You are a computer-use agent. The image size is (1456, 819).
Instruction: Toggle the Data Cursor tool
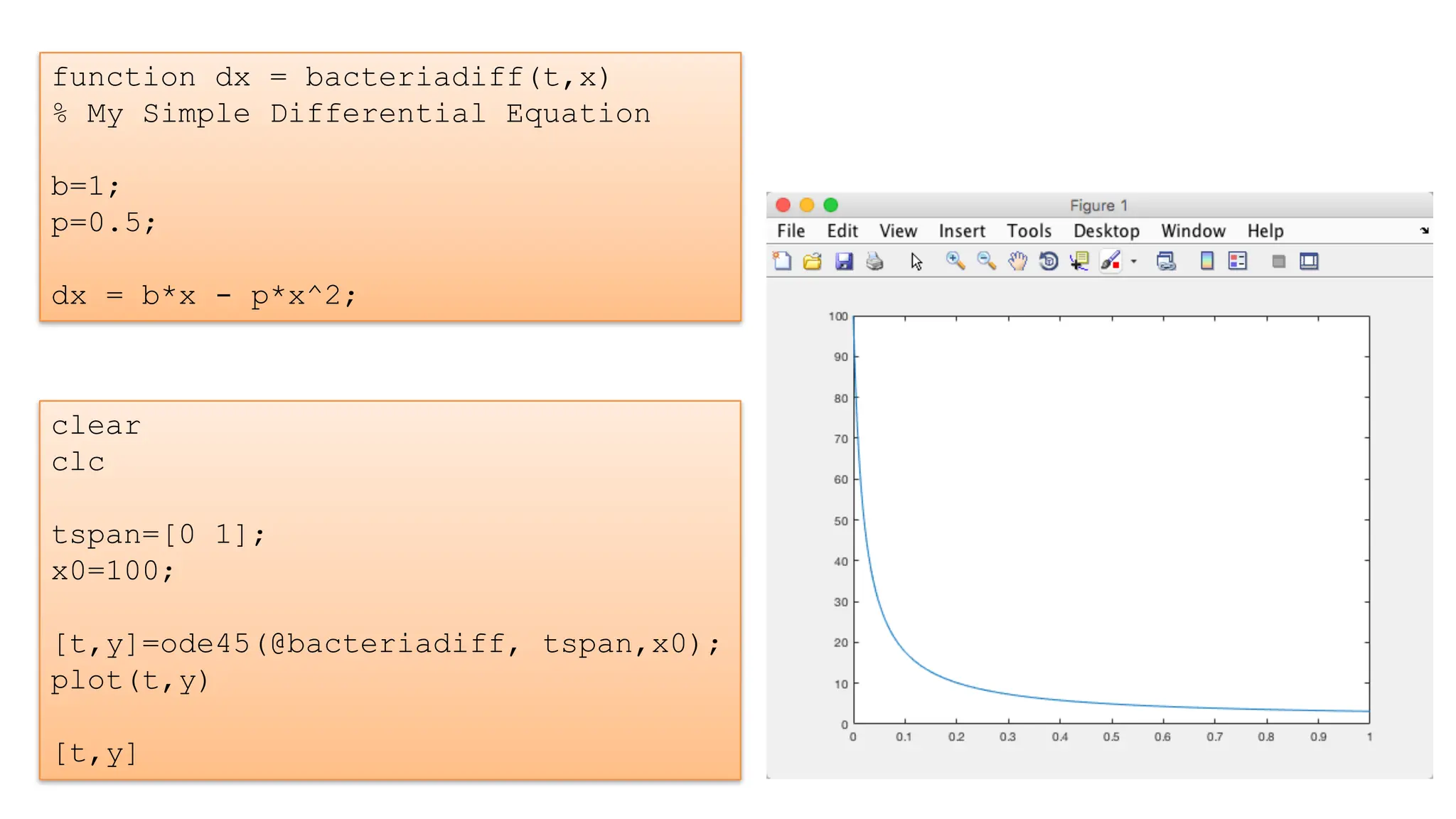(x=1080, y=262)
